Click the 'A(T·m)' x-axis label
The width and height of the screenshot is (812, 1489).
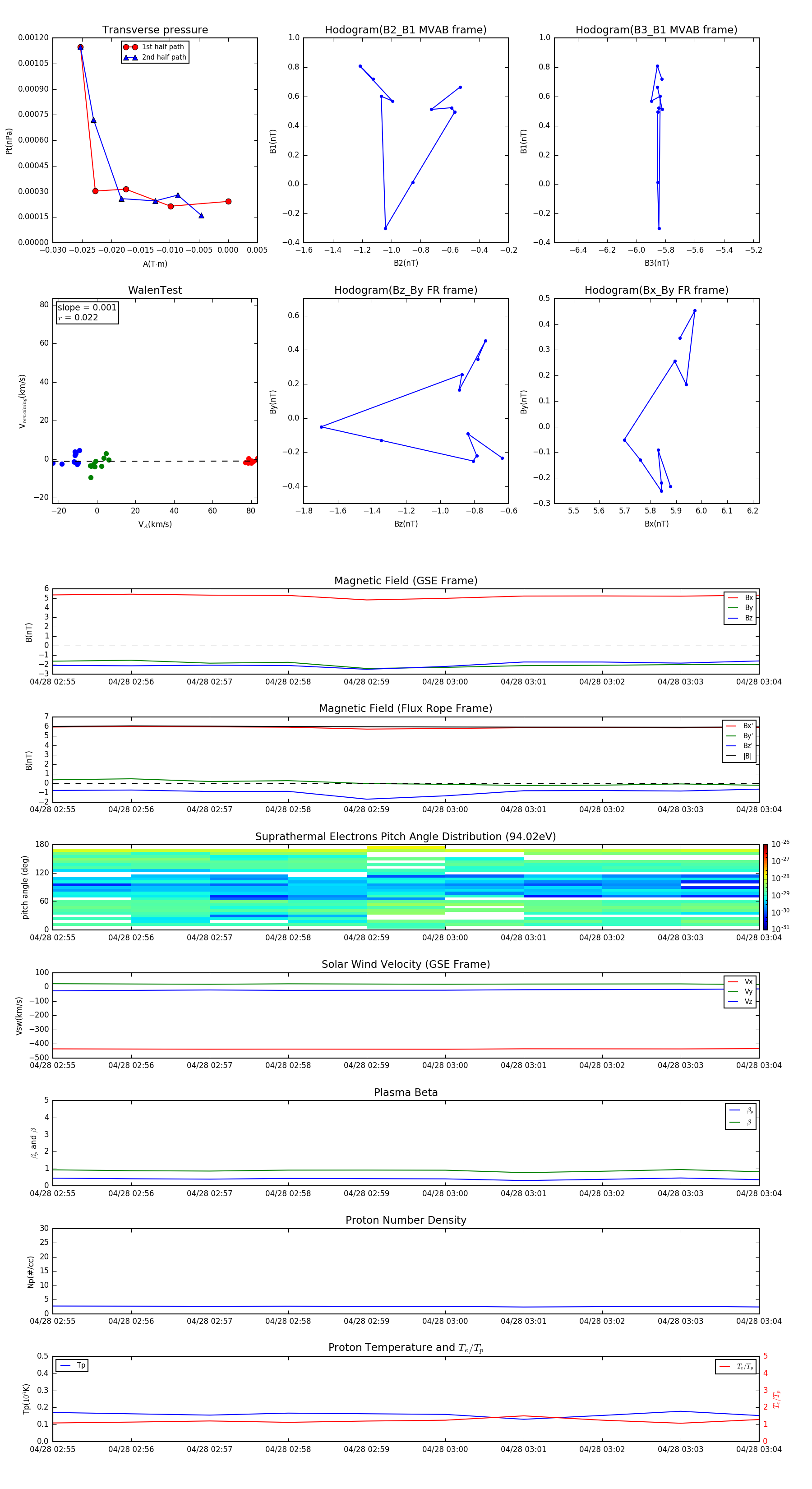point(155,264)
